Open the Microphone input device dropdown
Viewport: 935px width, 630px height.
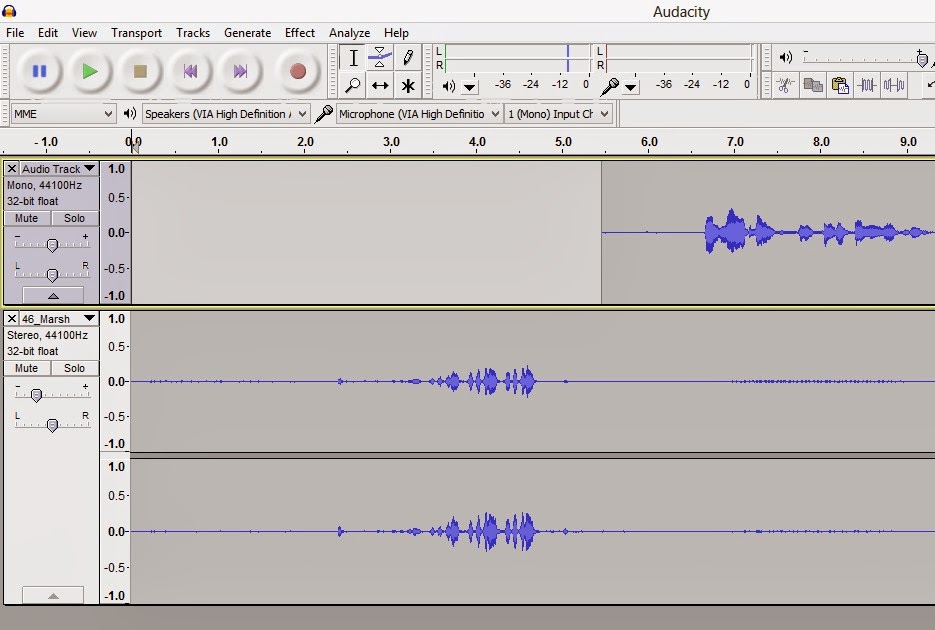coord(419,113)
